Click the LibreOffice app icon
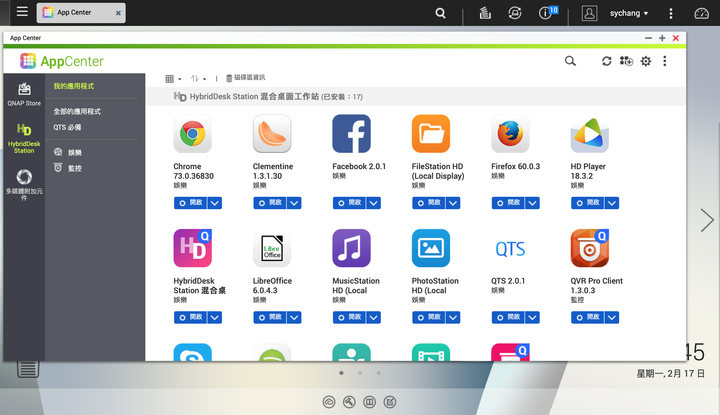The height and width of the screenshot is (415, 720). click(272, 248)
